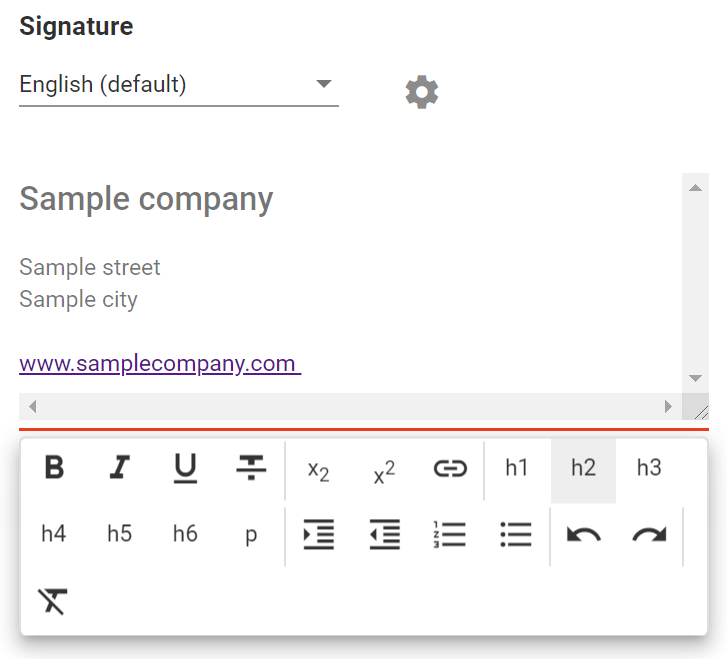Viewport: 727px width, 659px height.
Task: Click scroll down arrow in signature editor
Action: [x=695, y=378]
